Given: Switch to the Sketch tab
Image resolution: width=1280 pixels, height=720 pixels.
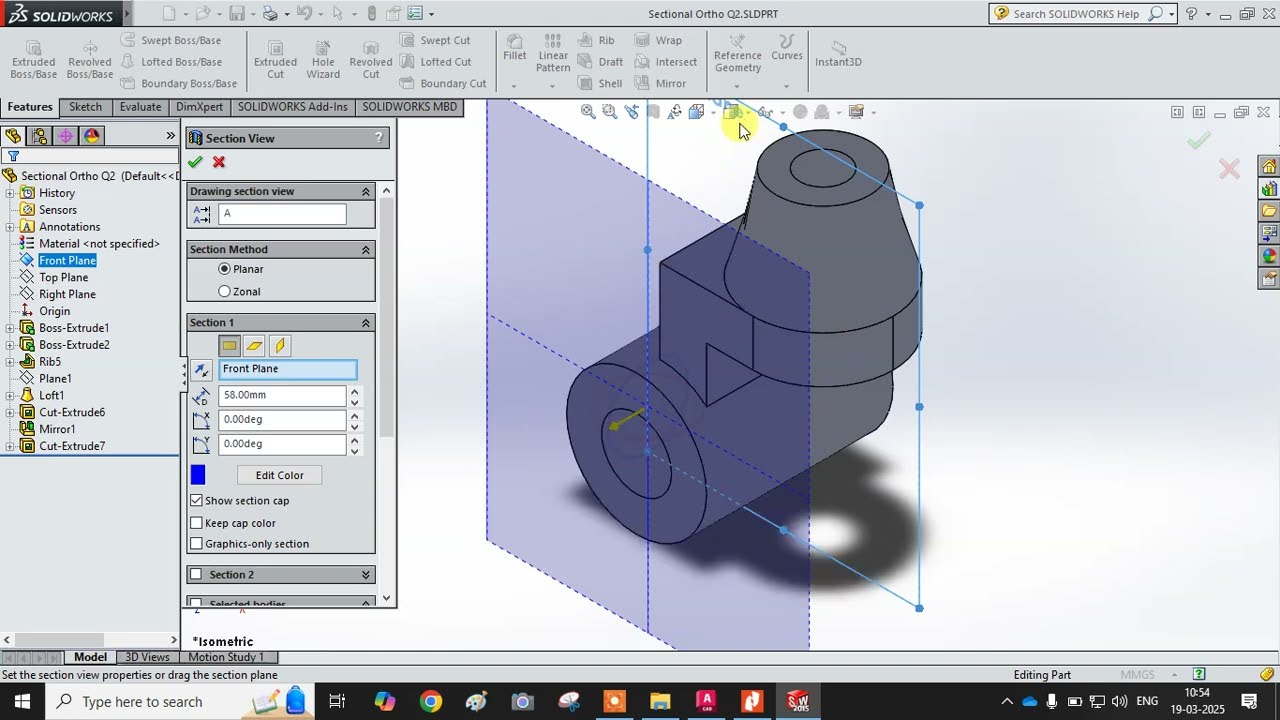Looking at the screenshot, I should pyautogui.click(x=85, y=107).
